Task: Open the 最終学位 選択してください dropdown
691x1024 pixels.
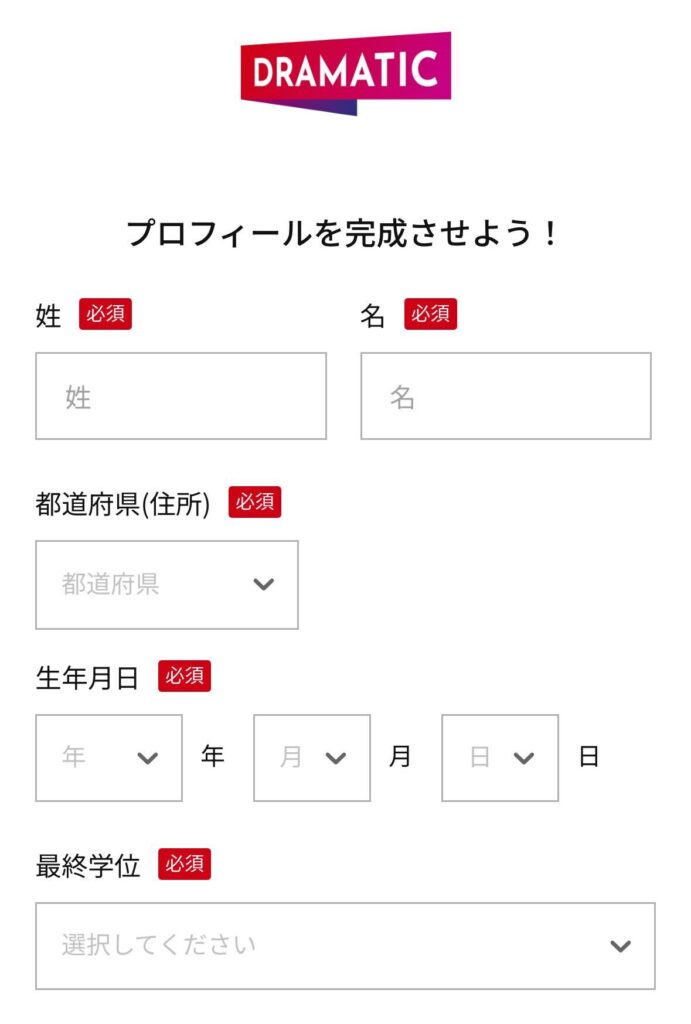Action: coord(346,946)
